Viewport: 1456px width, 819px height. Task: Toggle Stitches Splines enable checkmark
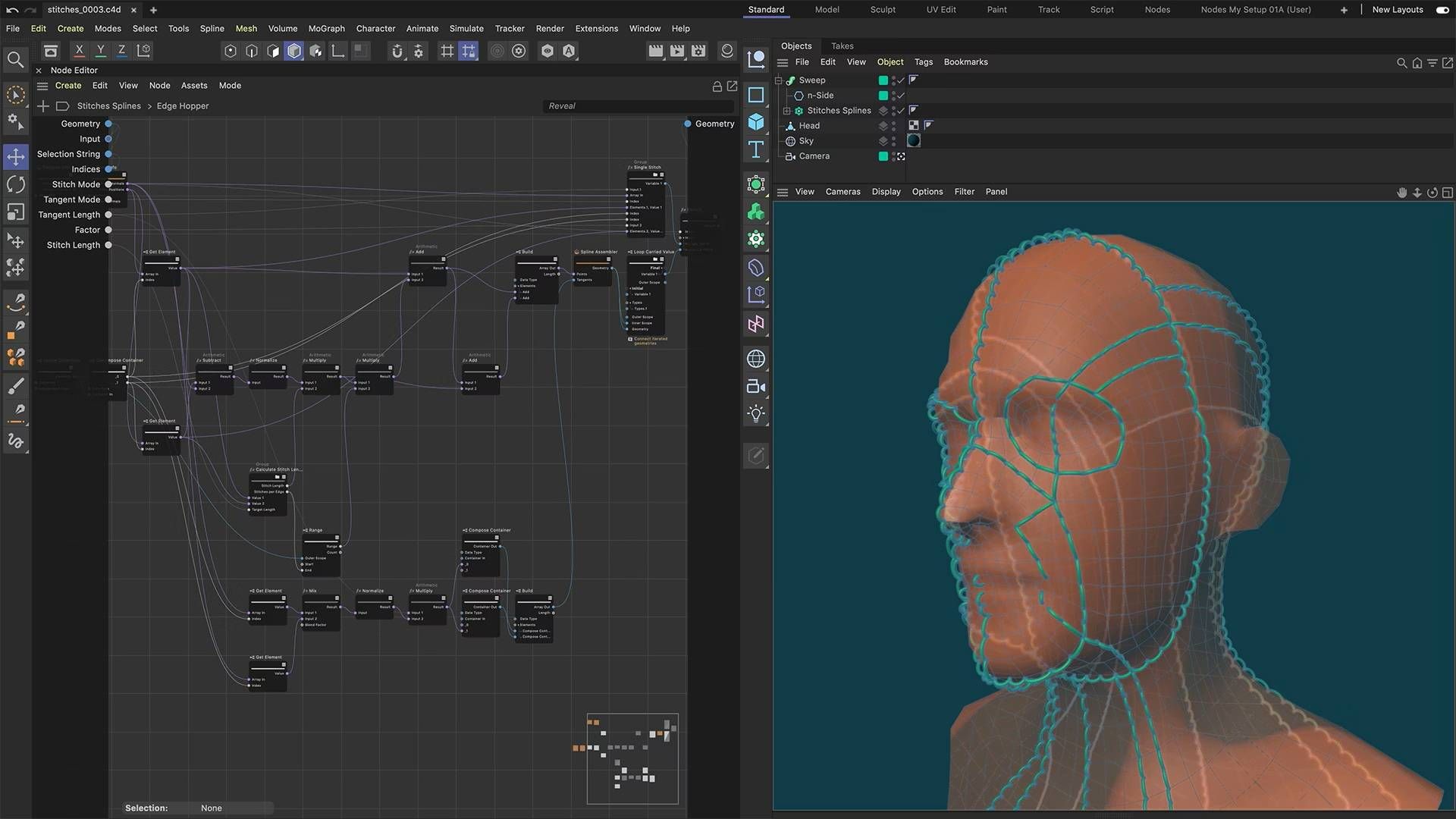click(901, 111)
